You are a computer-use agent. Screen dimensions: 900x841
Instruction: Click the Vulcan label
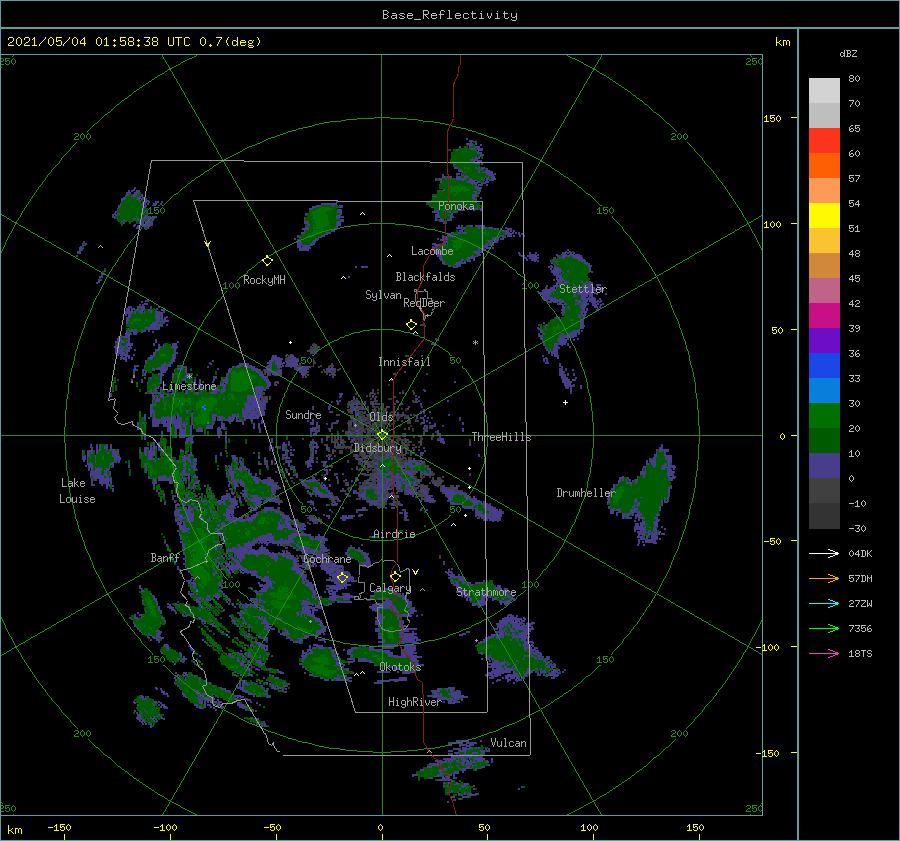508,743
